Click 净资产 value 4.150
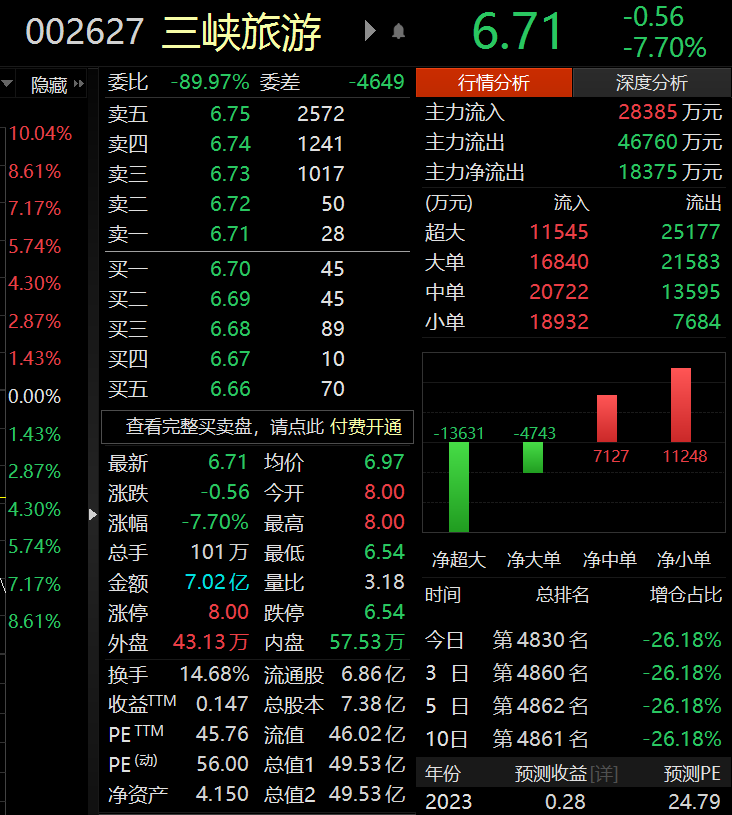Screen dimensions: 732x815 [x=222, y=794]
